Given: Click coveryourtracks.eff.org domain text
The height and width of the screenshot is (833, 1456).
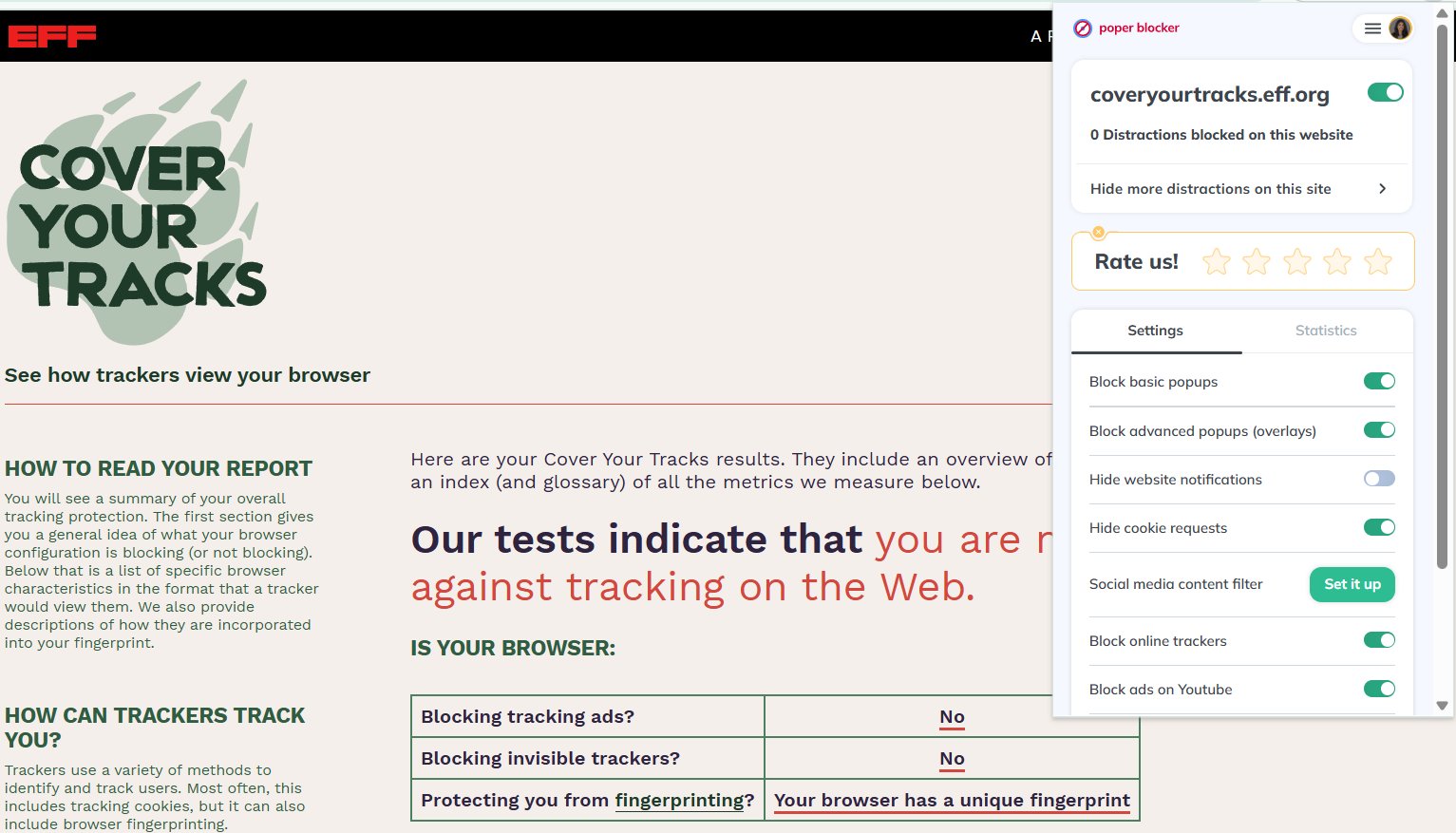Looking at the screenshot, I should (1209, 94).
